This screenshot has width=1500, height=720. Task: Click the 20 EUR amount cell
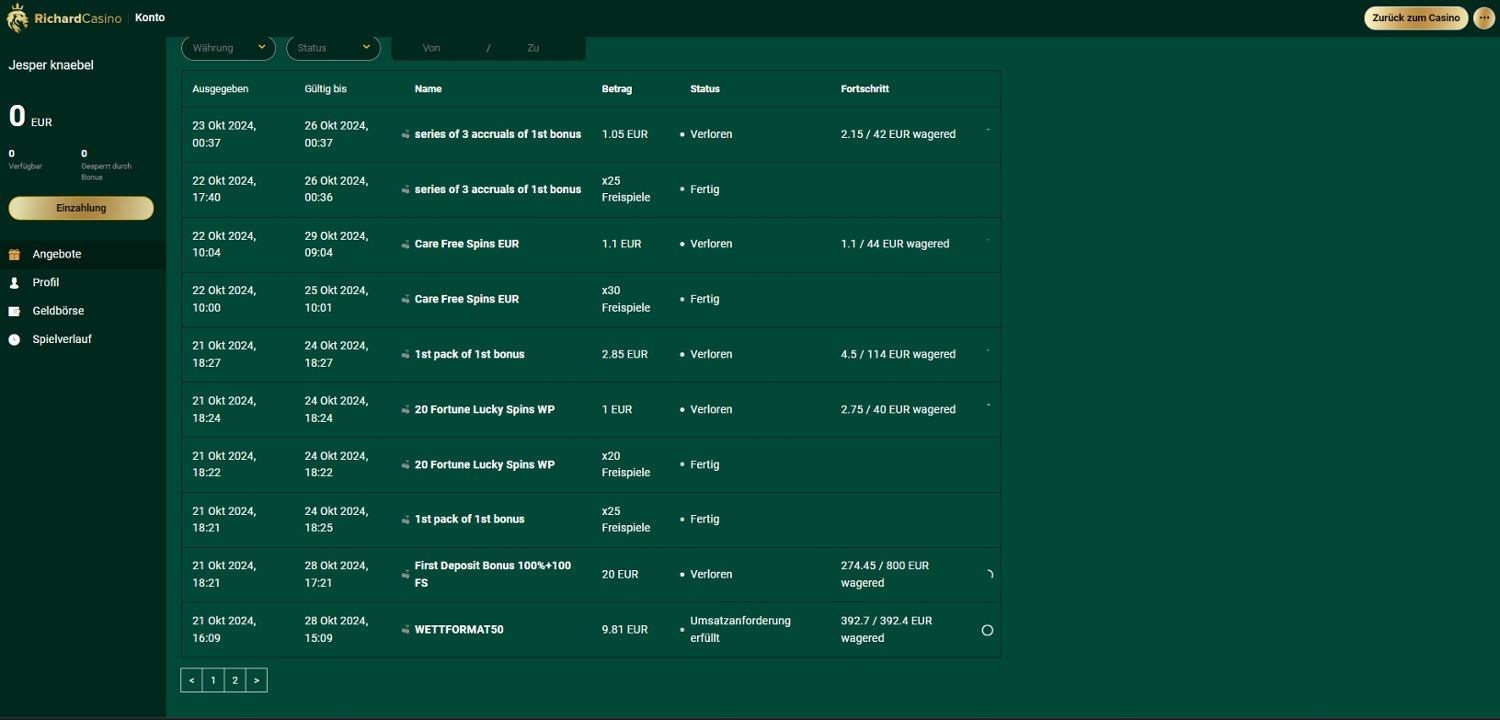coord(620,575)
